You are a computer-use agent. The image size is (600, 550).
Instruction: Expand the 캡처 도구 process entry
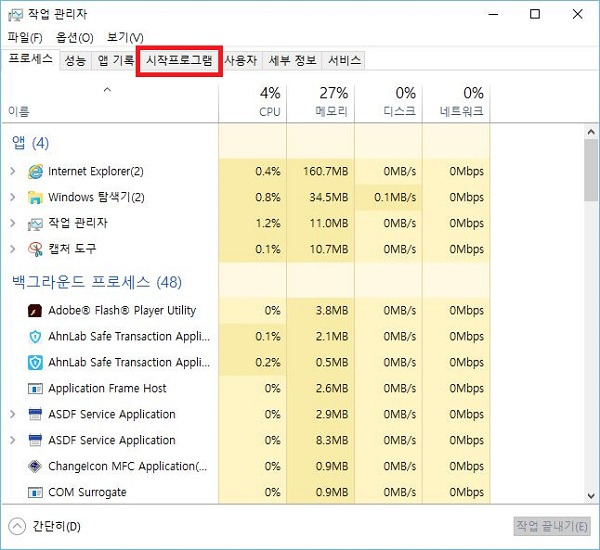pos(13,249)
